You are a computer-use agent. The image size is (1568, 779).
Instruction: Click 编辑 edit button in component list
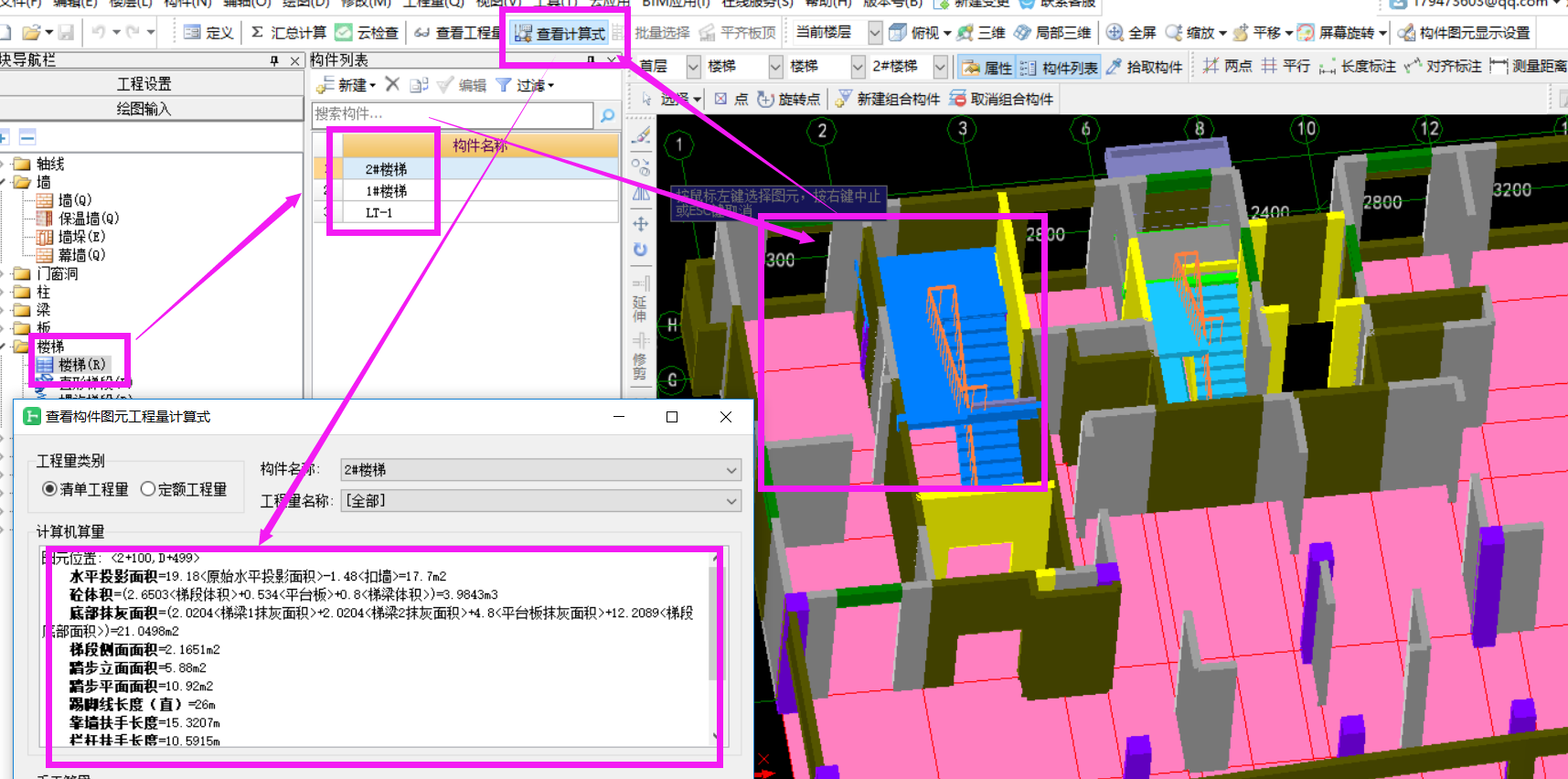[x=462, y=85]
